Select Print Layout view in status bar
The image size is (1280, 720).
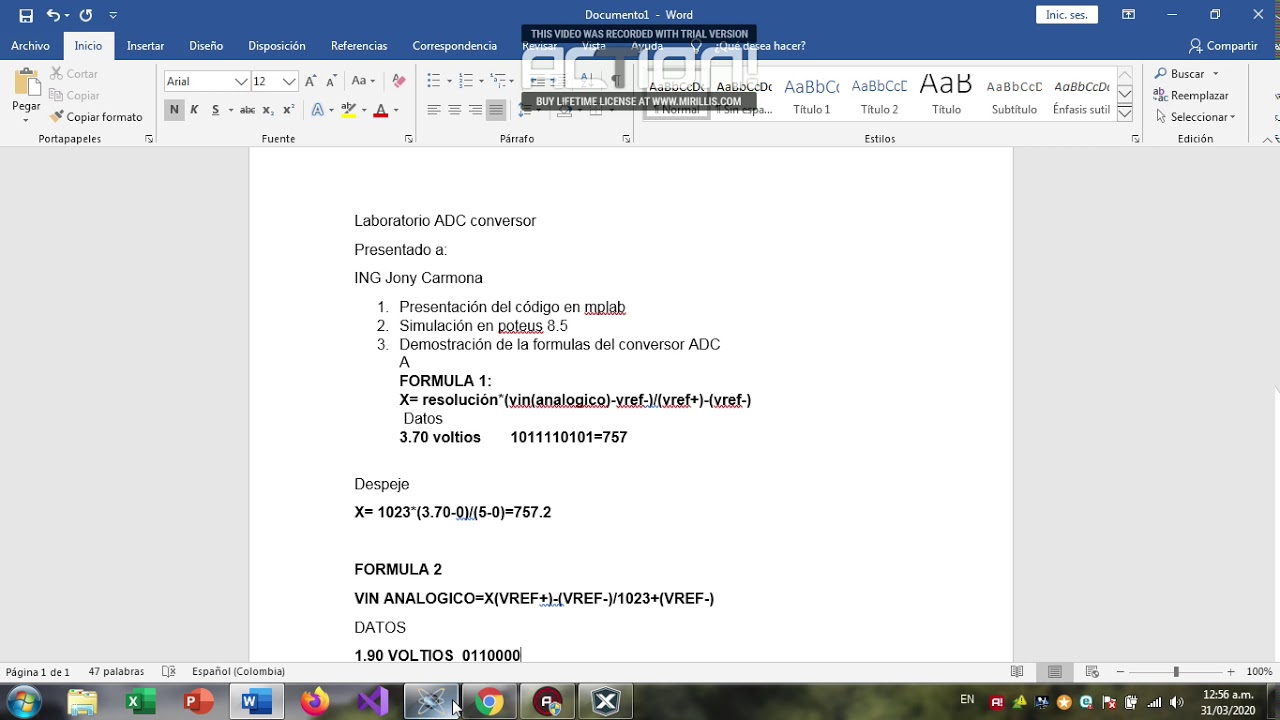click(1055, 672)
